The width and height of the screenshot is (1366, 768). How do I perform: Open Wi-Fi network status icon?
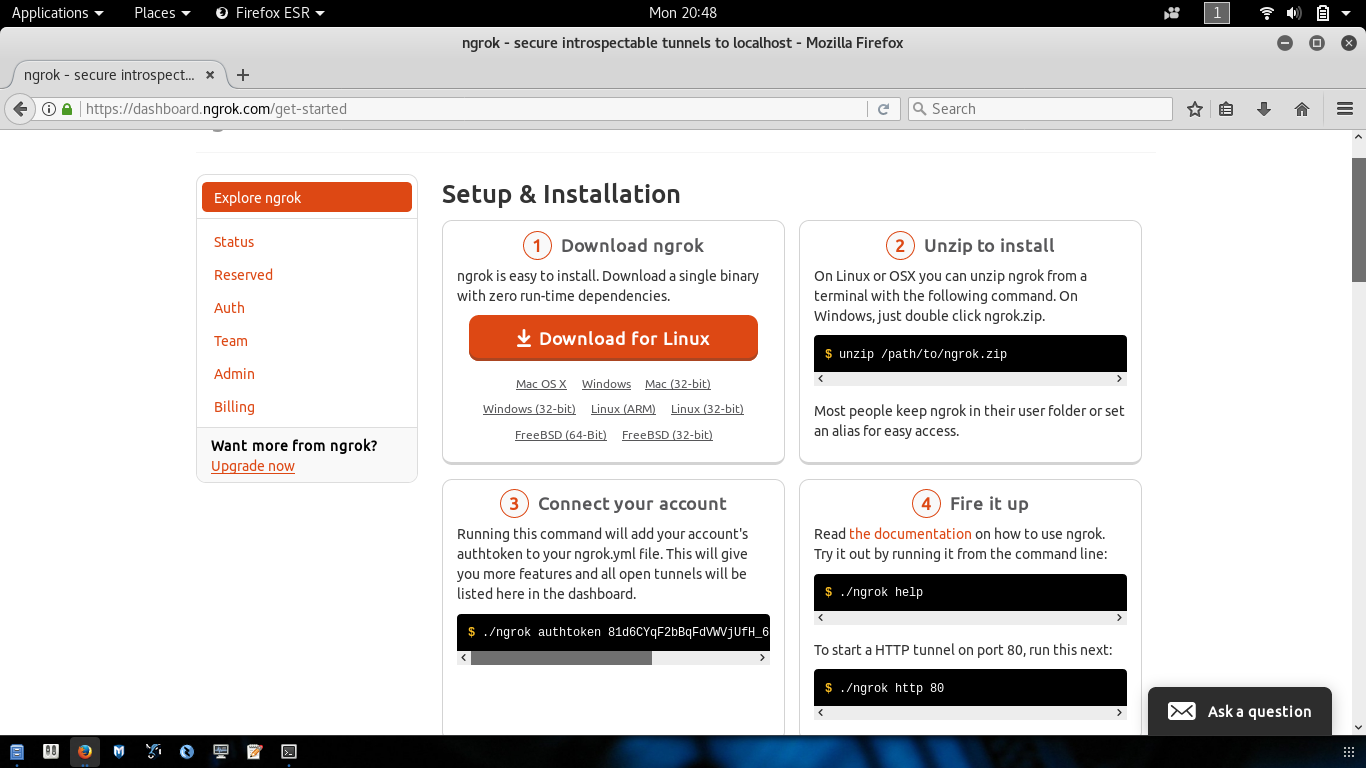[x=1267, y=13]
